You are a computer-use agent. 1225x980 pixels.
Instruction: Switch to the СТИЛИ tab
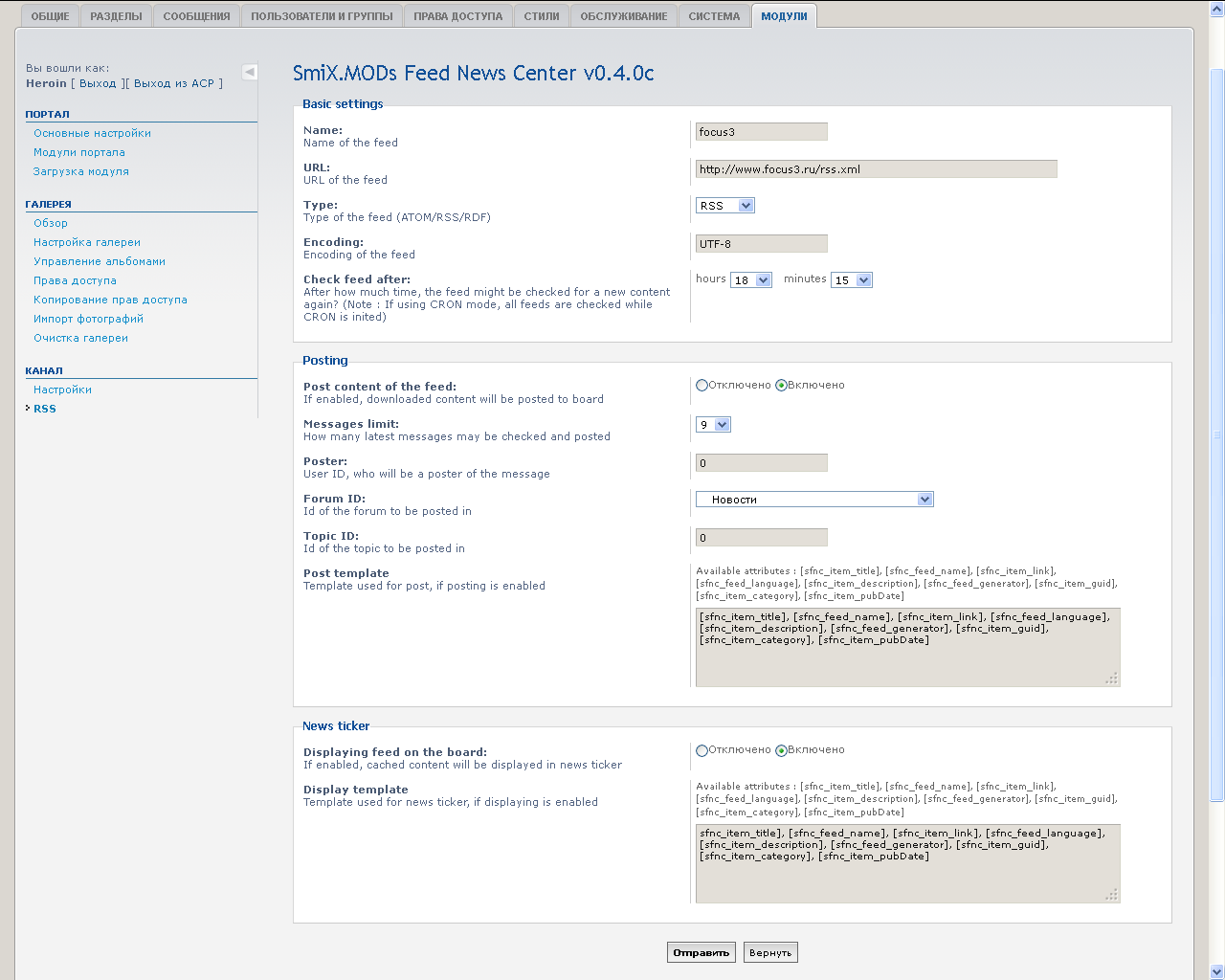tap(542, 16)
